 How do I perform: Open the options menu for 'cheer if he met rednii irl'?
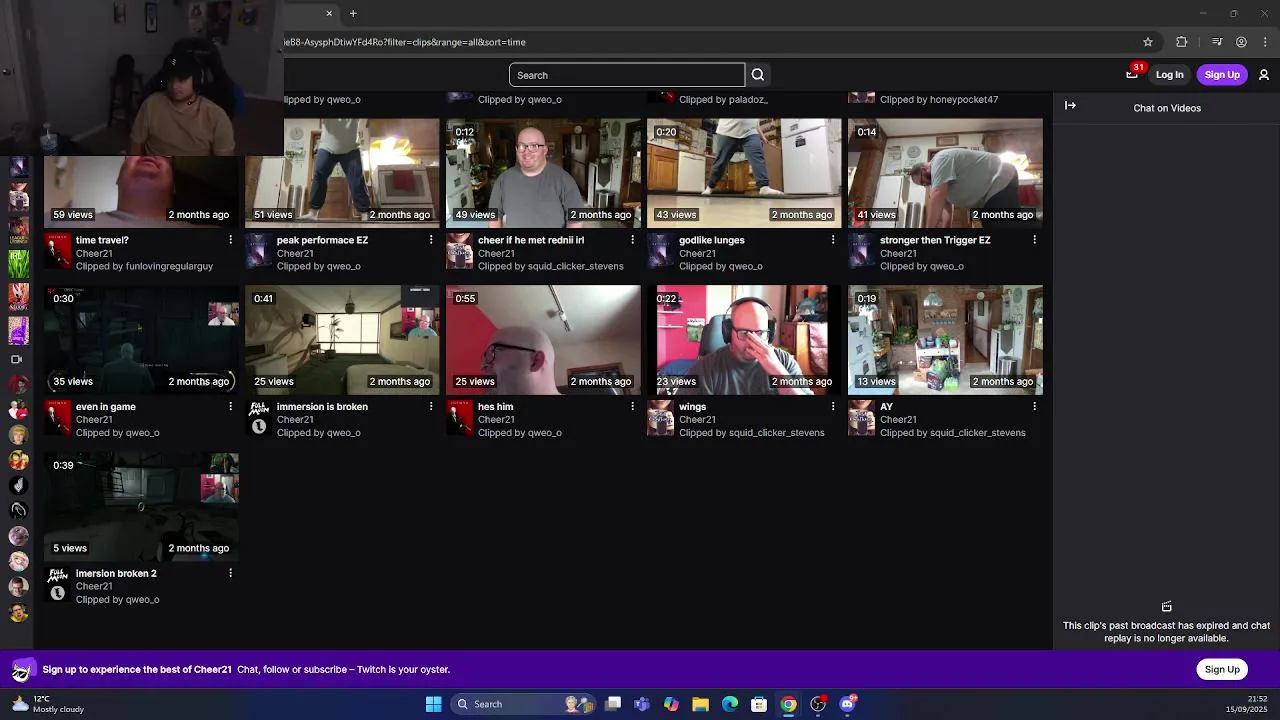(632, 240)
